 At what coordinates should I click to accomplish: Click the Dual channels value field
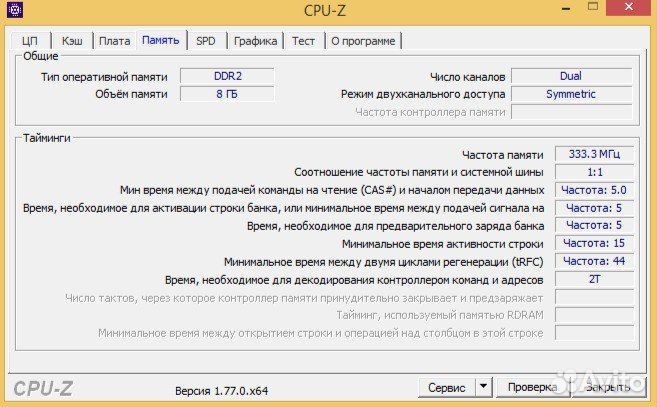tap(571, 76)
